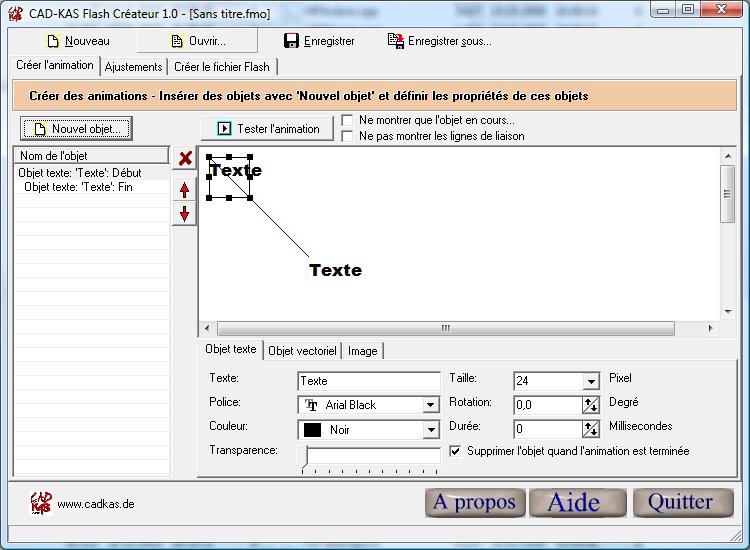Image resolution: width=750 pixels, height=550 pixels.
Task: Click the red X delete object icon
Action: [184, 159]
